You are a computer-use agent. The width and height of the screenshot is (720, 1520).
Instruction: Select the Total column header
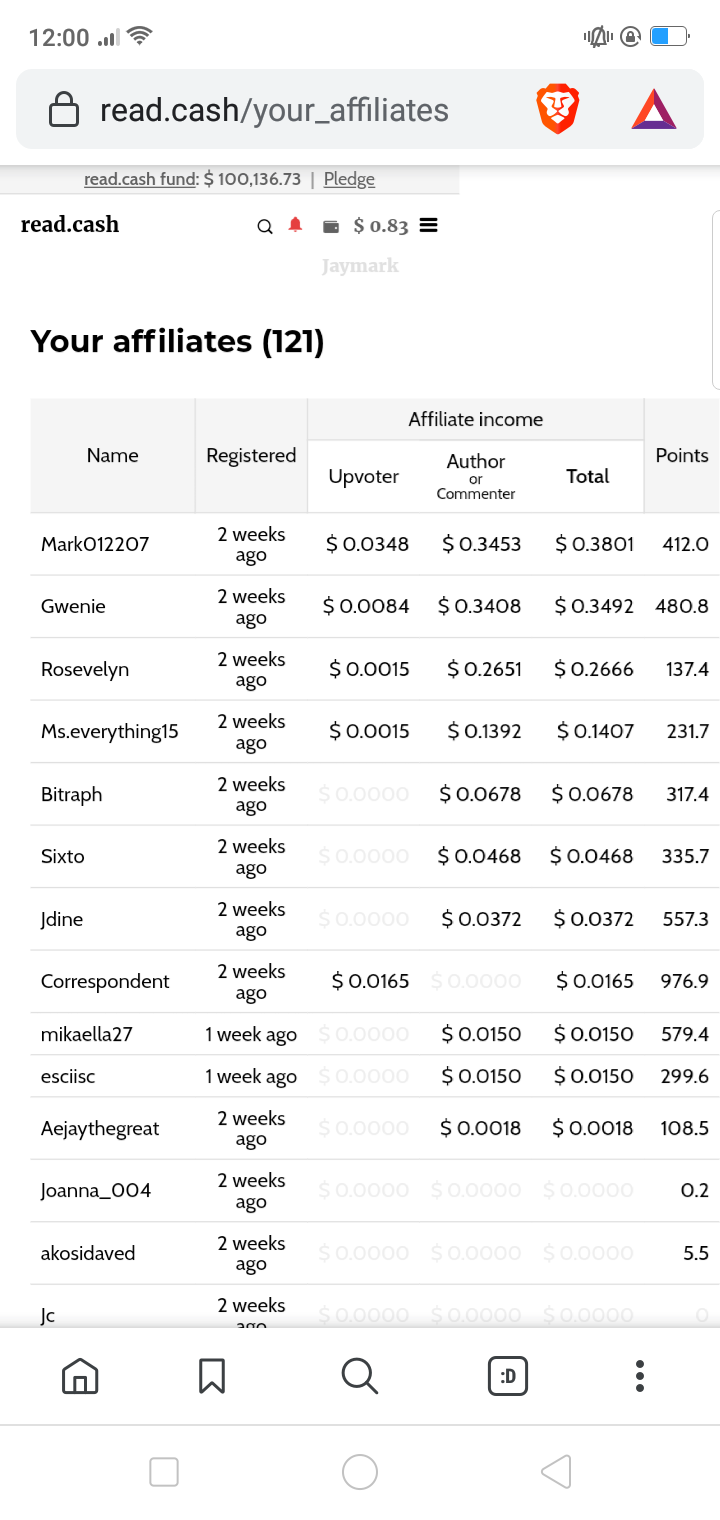(588, 476)
